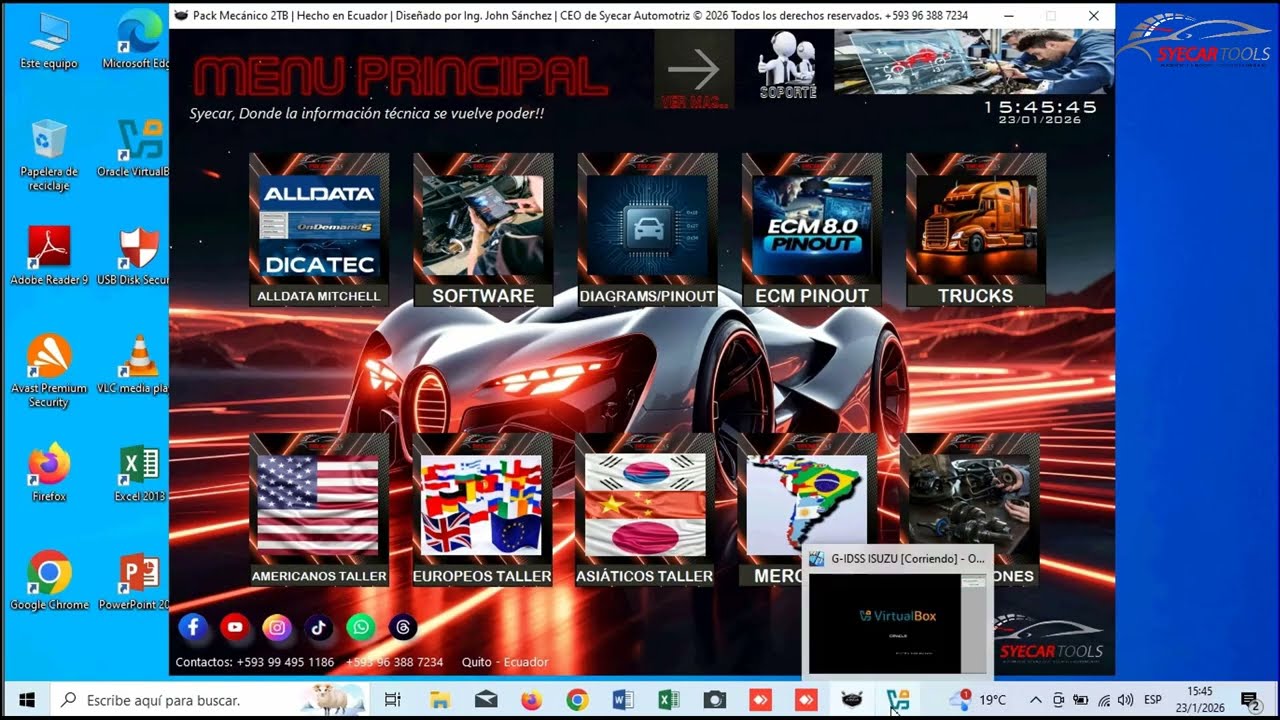Open the ECM PINOUT tile
Screen dimensions: 1280x720
[812, 230]
